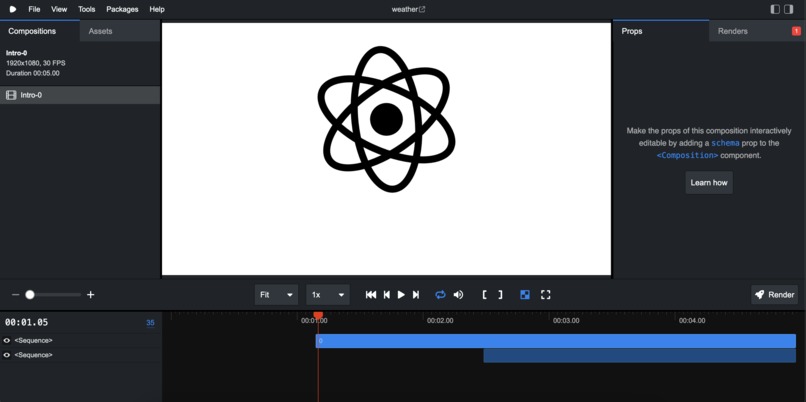The height and width of the screenshot is (402, 806).
Task: Click the 00:04.00 ruler mark
Action: (692, 320)
